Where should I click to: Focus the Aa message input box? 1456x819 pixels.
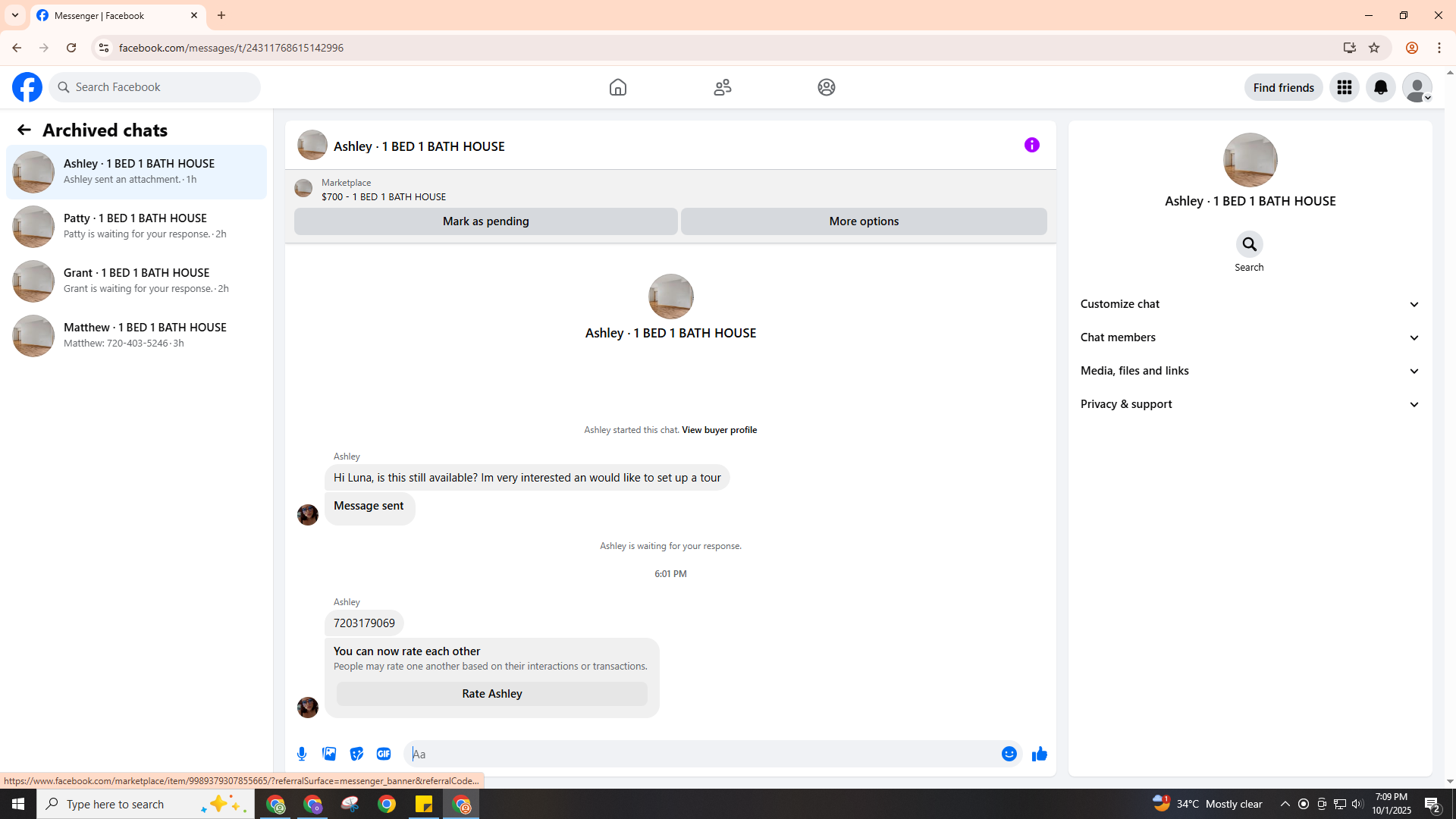click(x=702, y=754)
